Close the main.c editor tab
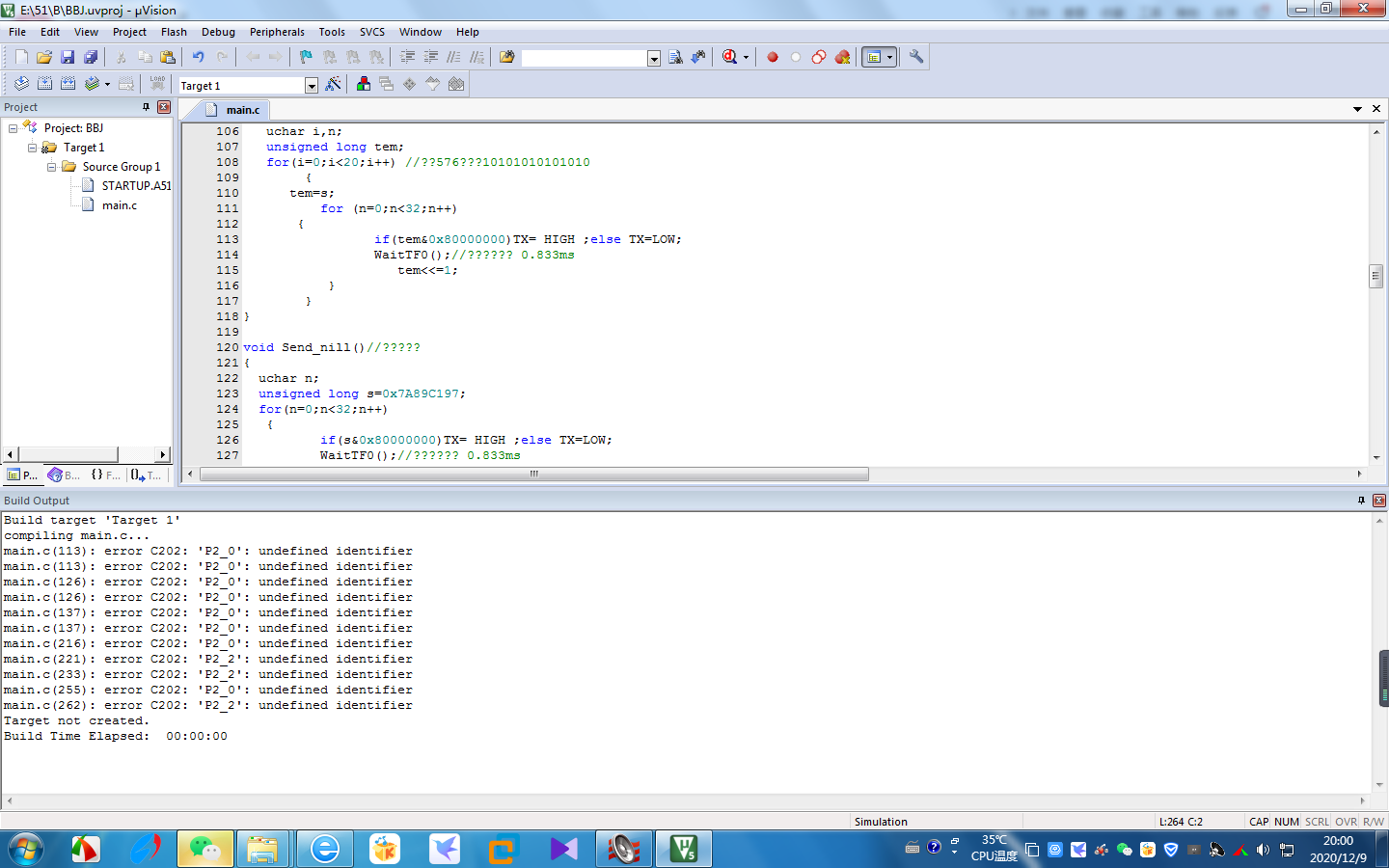Screen dimensions: 1389x868 (x=1376, y=109)
